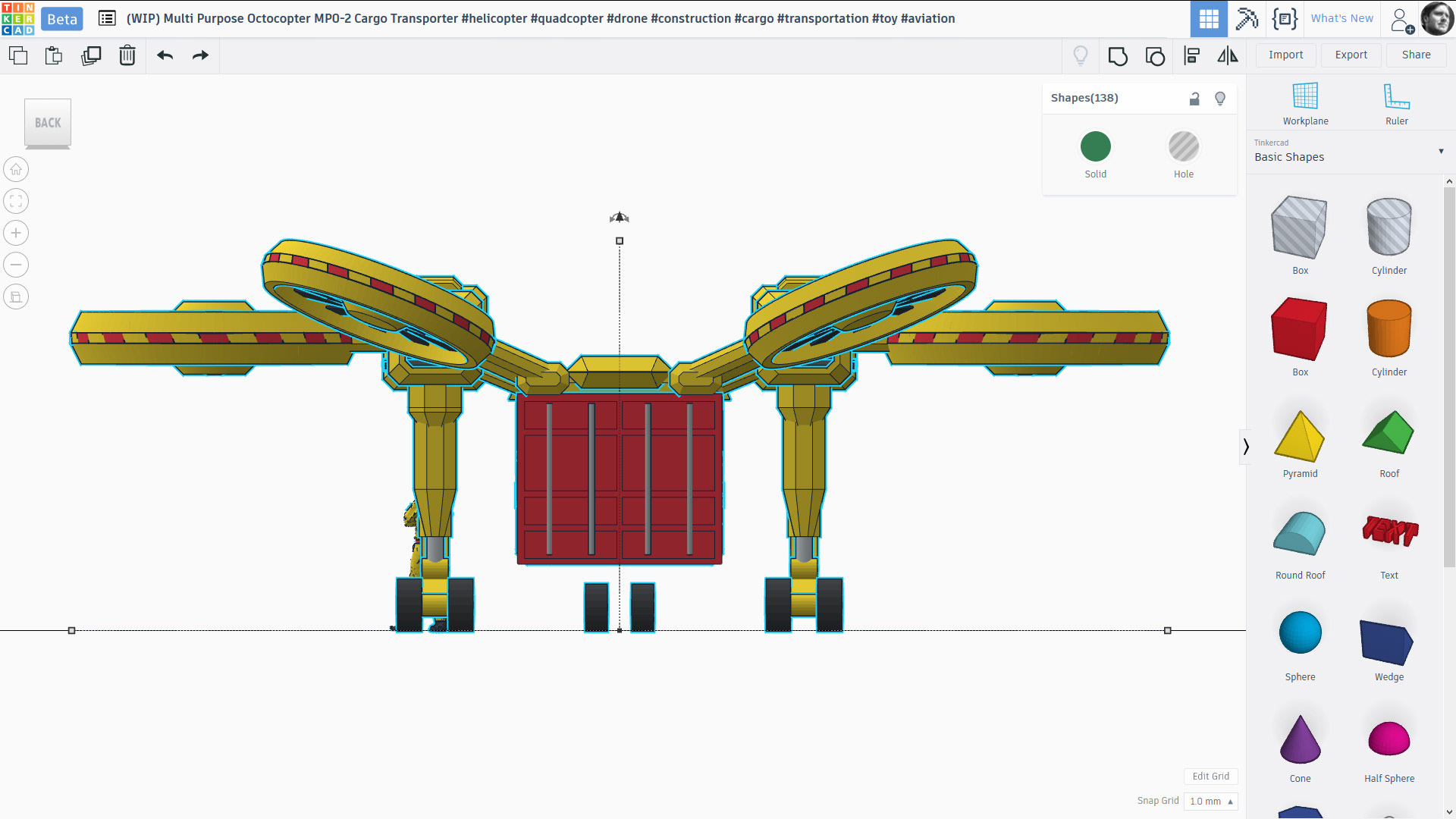The image size is (1456, 819).
Task: Click the Export button
Action: (1351, 55)
